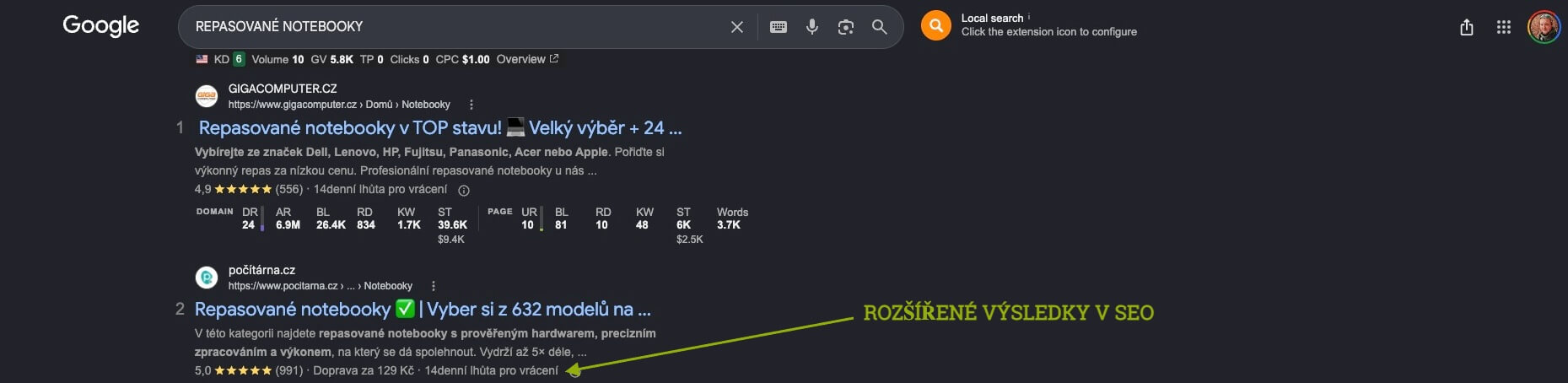Click the info icon beside 14denní lhůta pro vrácení

pos(463,191)
